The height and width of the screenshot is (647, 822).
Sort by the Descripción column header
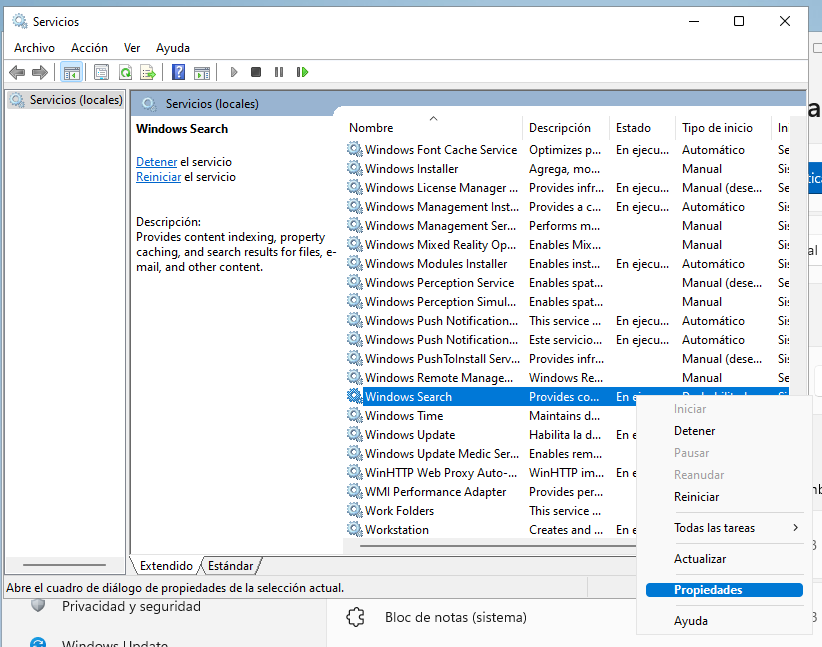tap(566, 128)
